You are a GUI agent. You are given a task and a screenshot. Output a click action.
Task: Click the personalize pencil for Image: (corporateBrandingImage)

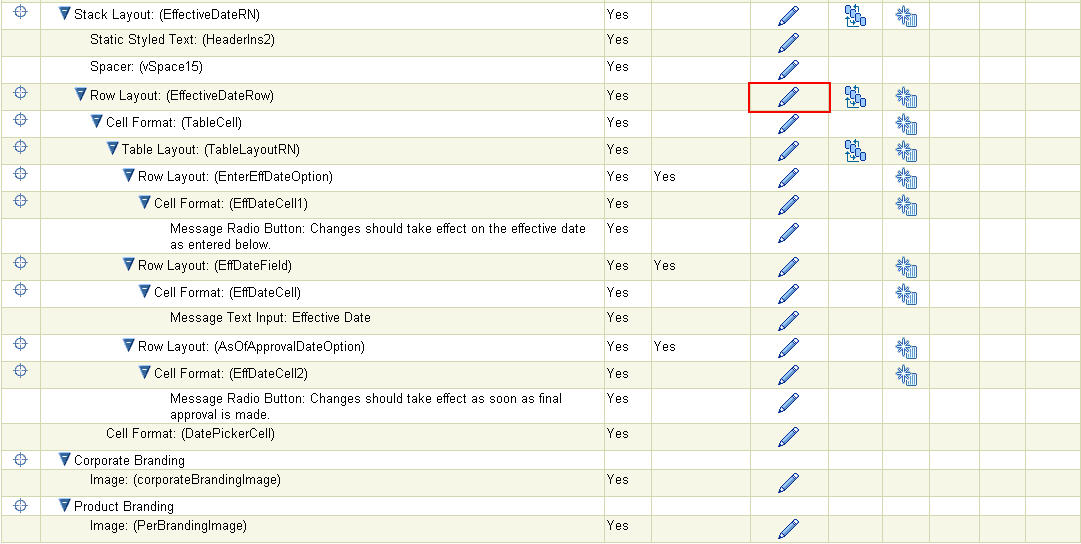coord(789,483)
